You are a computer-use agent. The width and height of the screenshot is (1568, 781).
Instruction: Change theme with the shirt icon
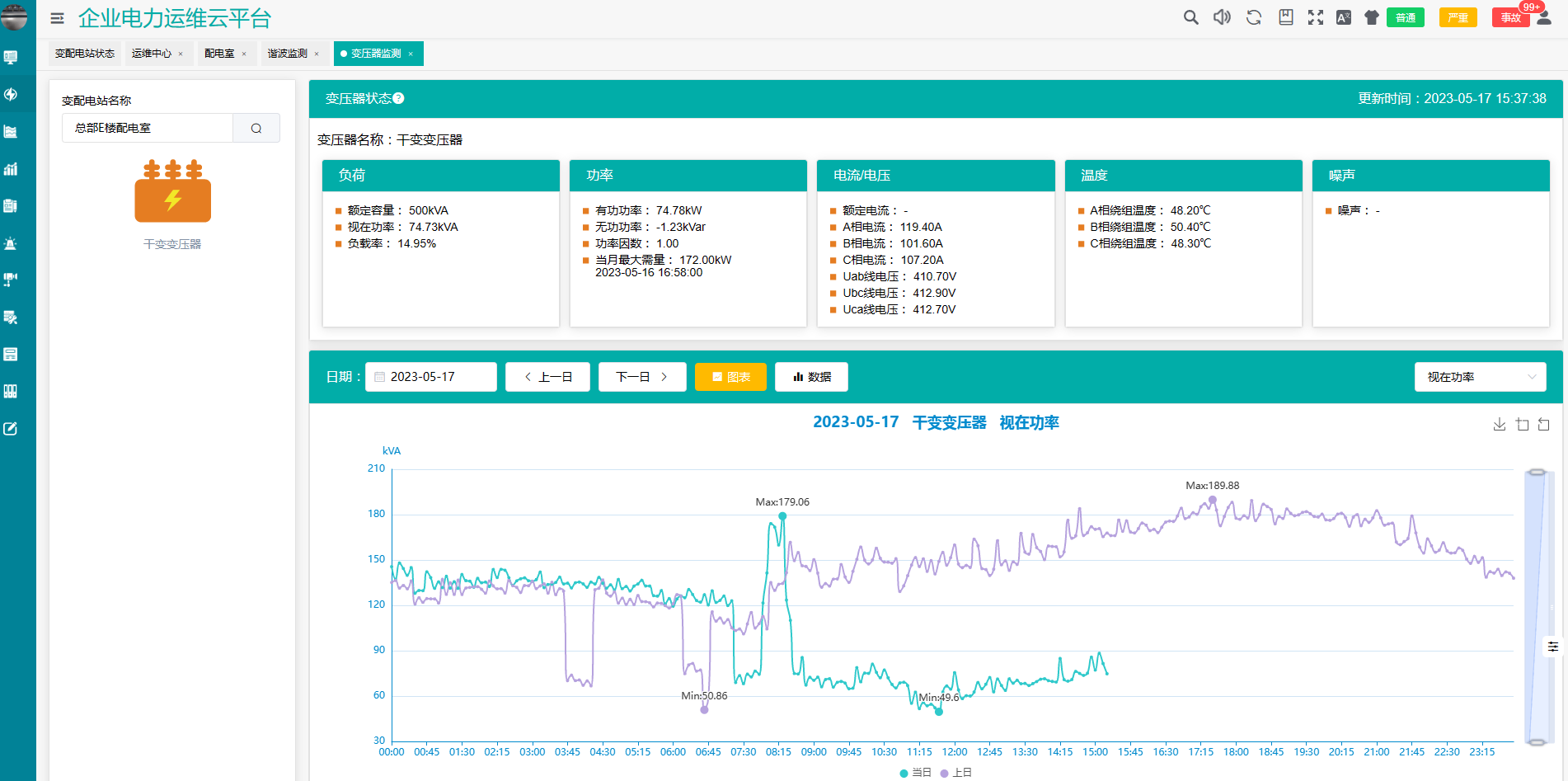point(1372,17)
